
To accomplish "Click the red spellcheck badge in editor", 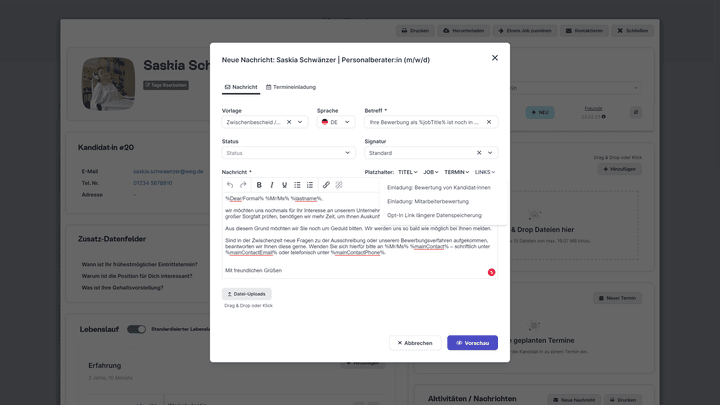I will [491, 272].
